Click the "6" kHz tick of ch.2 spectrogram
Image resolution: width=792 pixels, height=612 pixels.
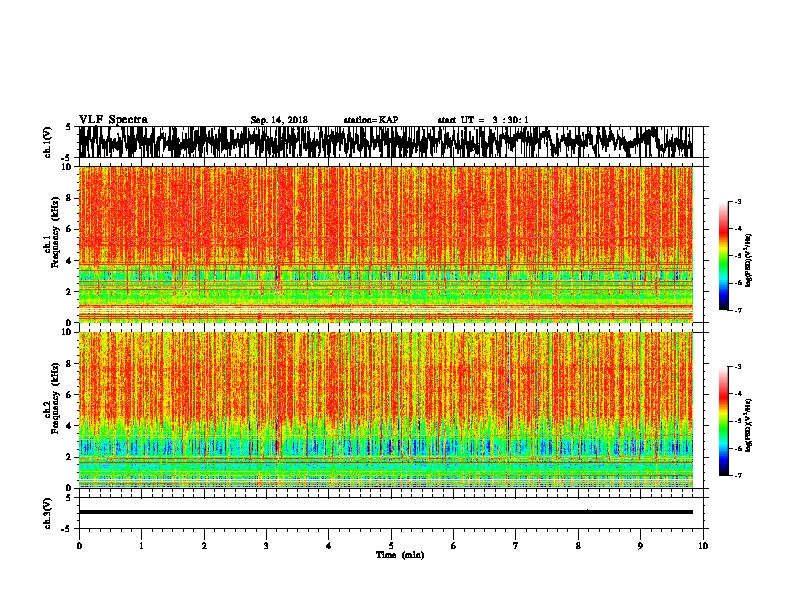[69, 395]
